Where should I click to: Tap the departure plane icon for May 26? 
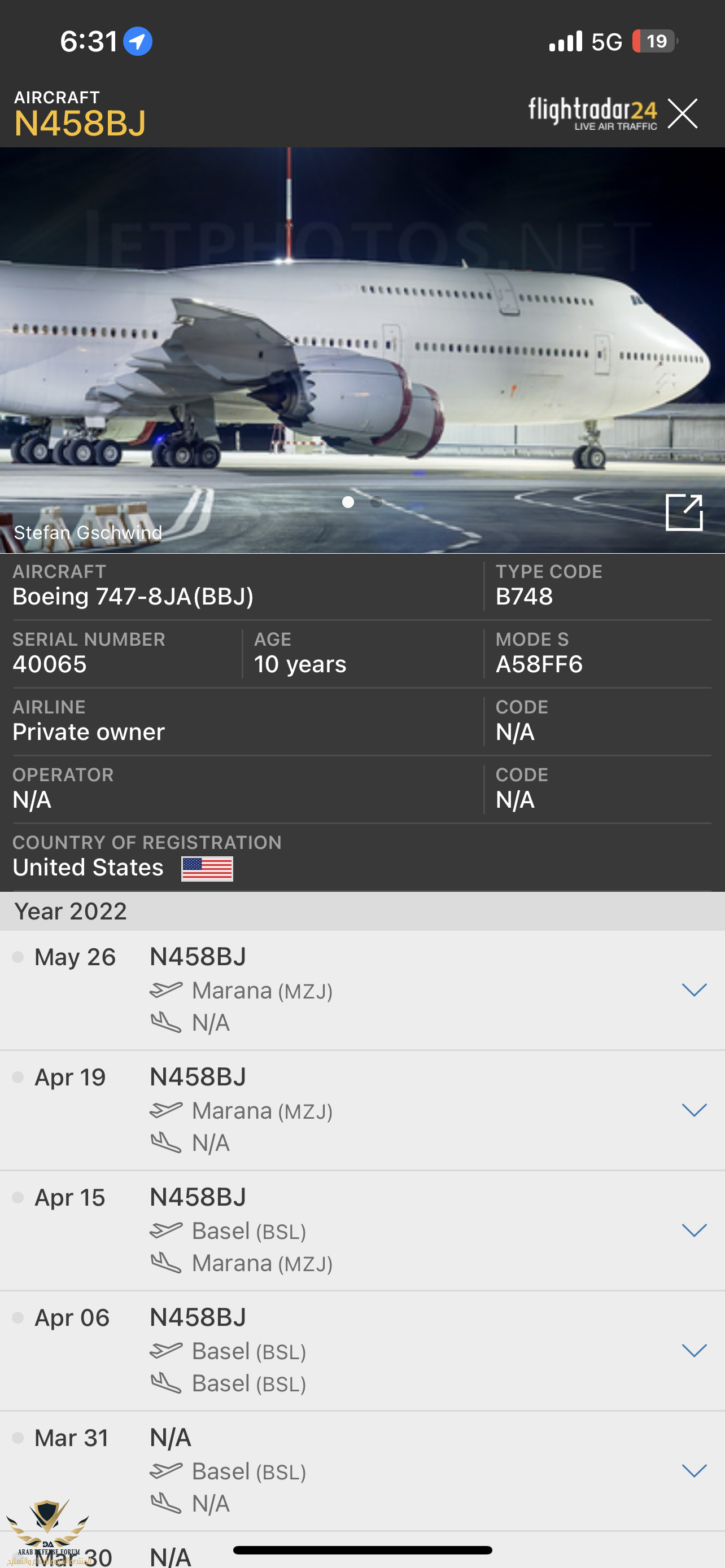[165, 991]
